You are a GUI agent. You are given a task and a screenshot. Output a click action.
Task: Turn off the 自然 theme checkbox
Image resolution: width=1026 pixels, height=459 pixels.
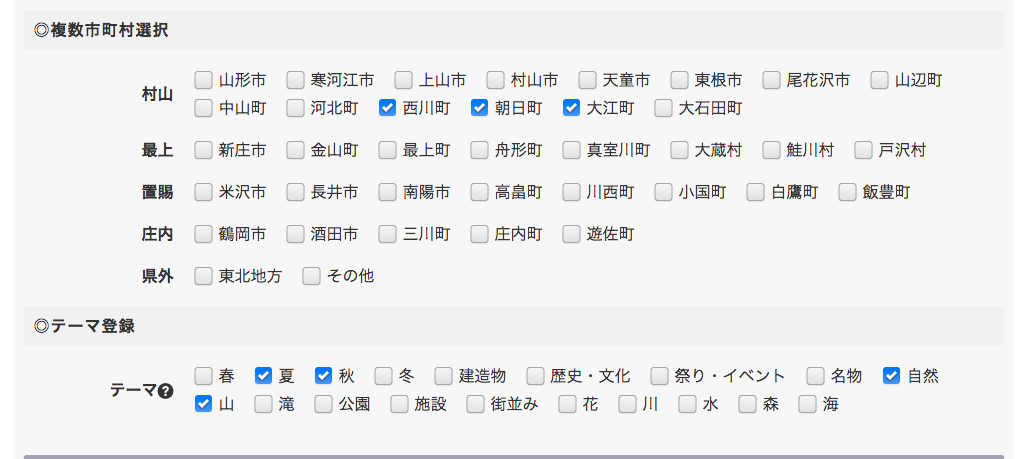(x=891, y=376)
